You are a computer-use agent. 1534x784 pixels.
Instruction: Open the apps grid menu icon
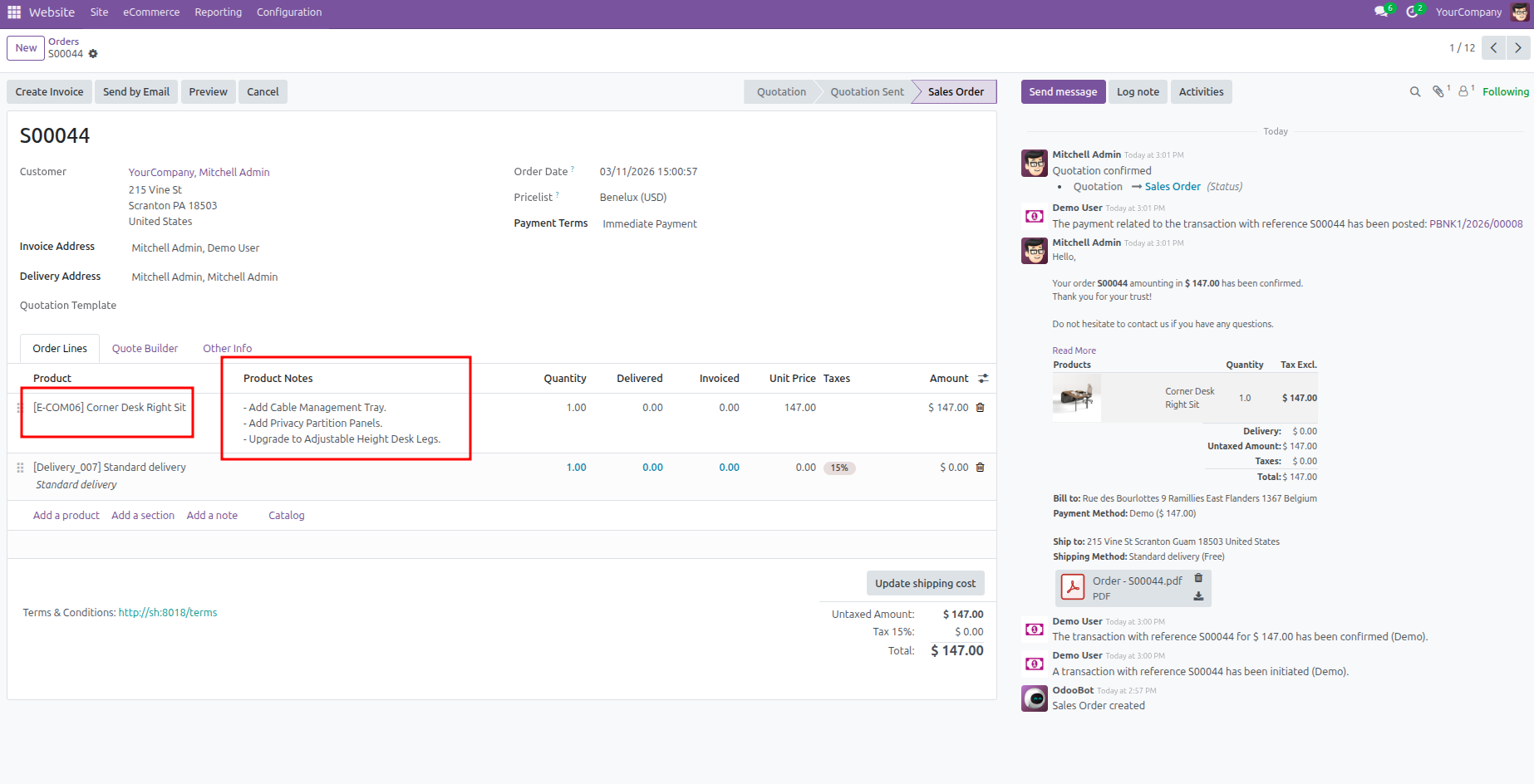point(14,12)
